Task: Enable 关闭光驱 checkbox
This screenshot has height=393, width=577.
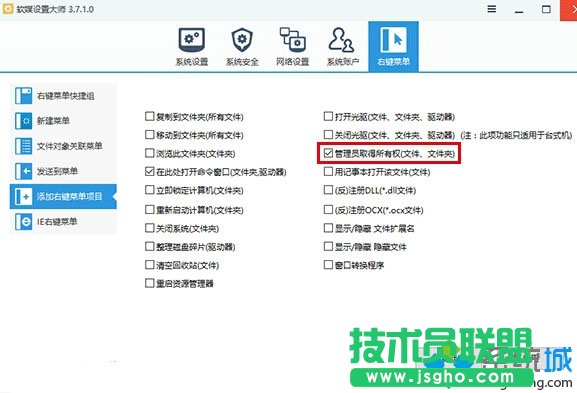Action: [x=328, y=135]
